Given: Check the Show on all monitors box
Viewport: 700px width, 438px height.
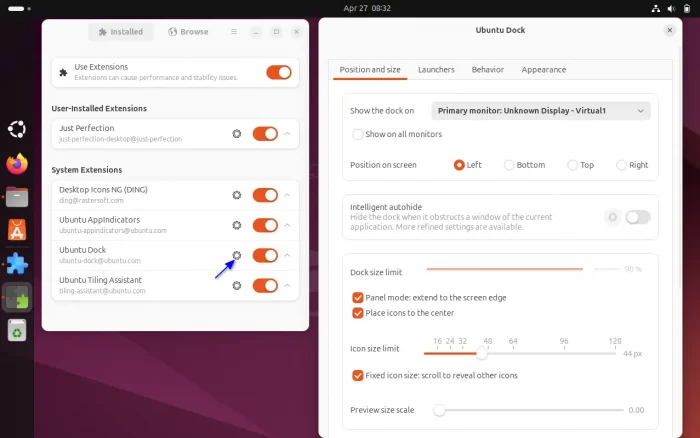Looking at the screenshot, I should pyautogui.click(x=358, y=134).
